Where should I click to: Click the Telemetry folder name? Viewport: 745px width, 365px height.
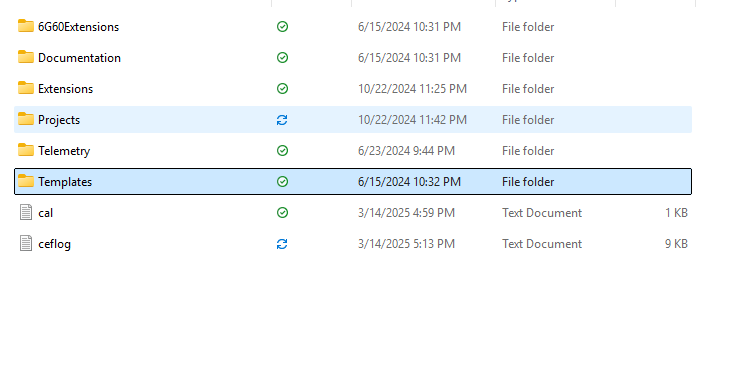point(64,151)
